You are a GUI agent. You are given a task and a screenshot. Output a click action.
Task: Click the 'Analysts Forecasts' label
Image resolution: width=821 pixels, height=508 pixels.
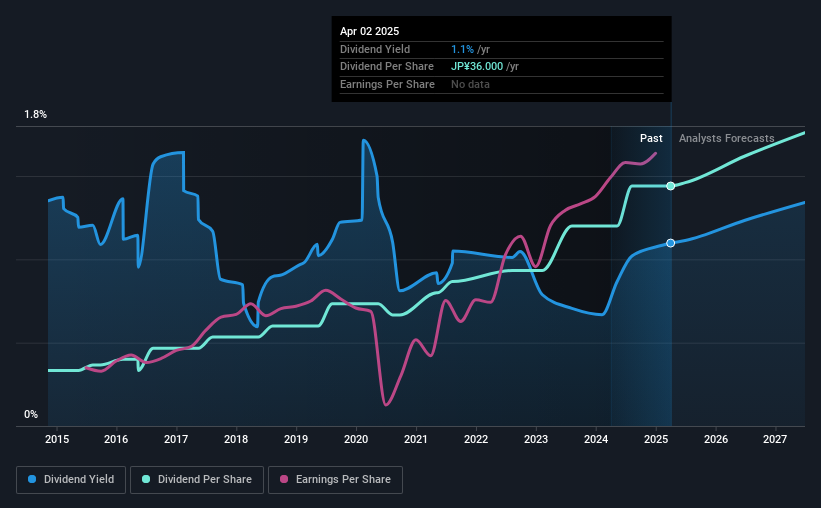[726, 138]
